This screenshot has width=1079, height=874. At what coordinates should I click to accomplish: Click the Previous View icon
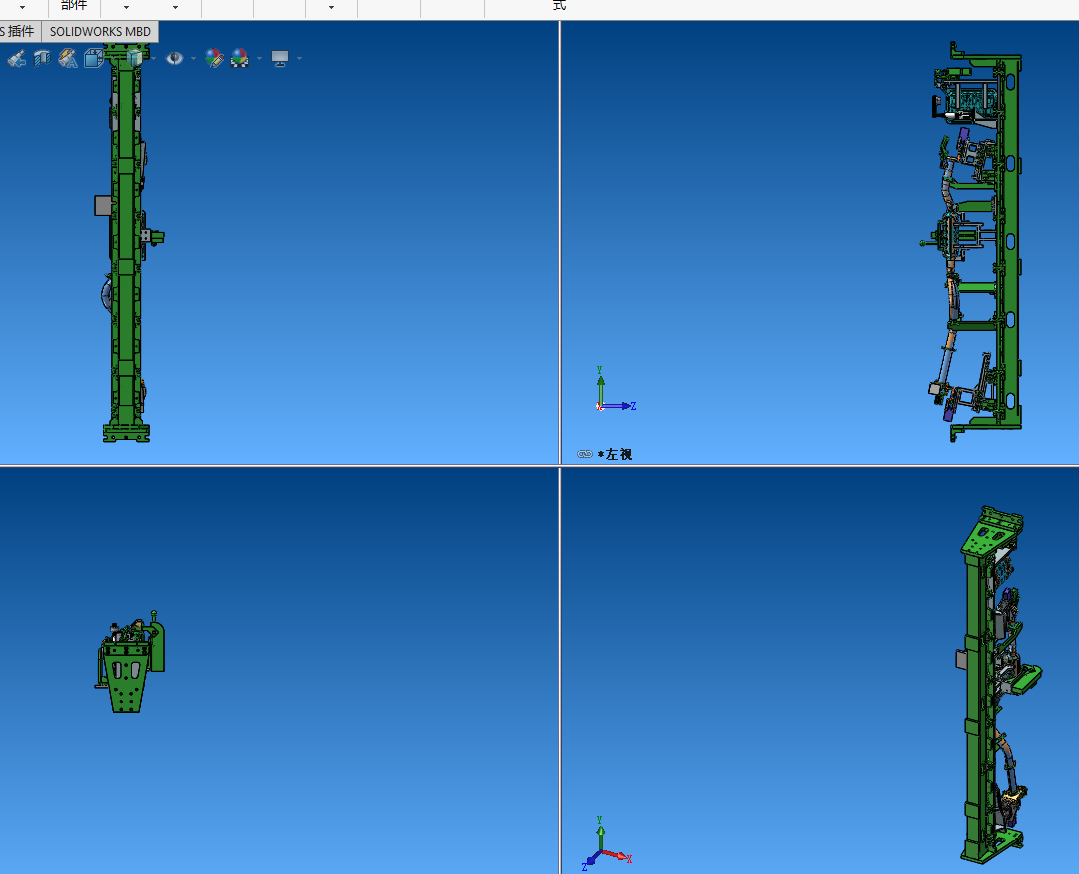[x=16, y=59]
